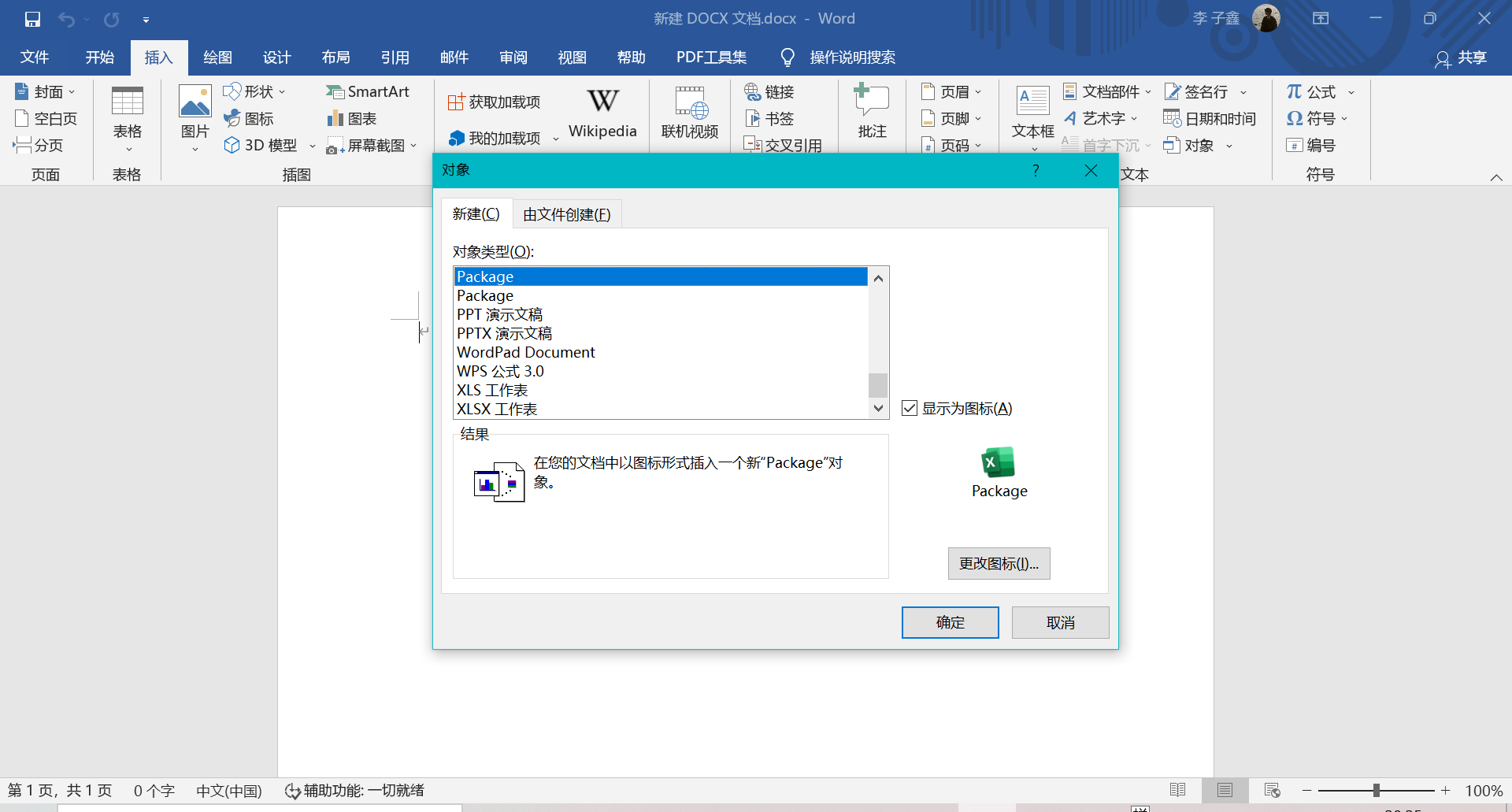
Task: Expand 我的加载项 dropdown arrow
Action: 556,139
